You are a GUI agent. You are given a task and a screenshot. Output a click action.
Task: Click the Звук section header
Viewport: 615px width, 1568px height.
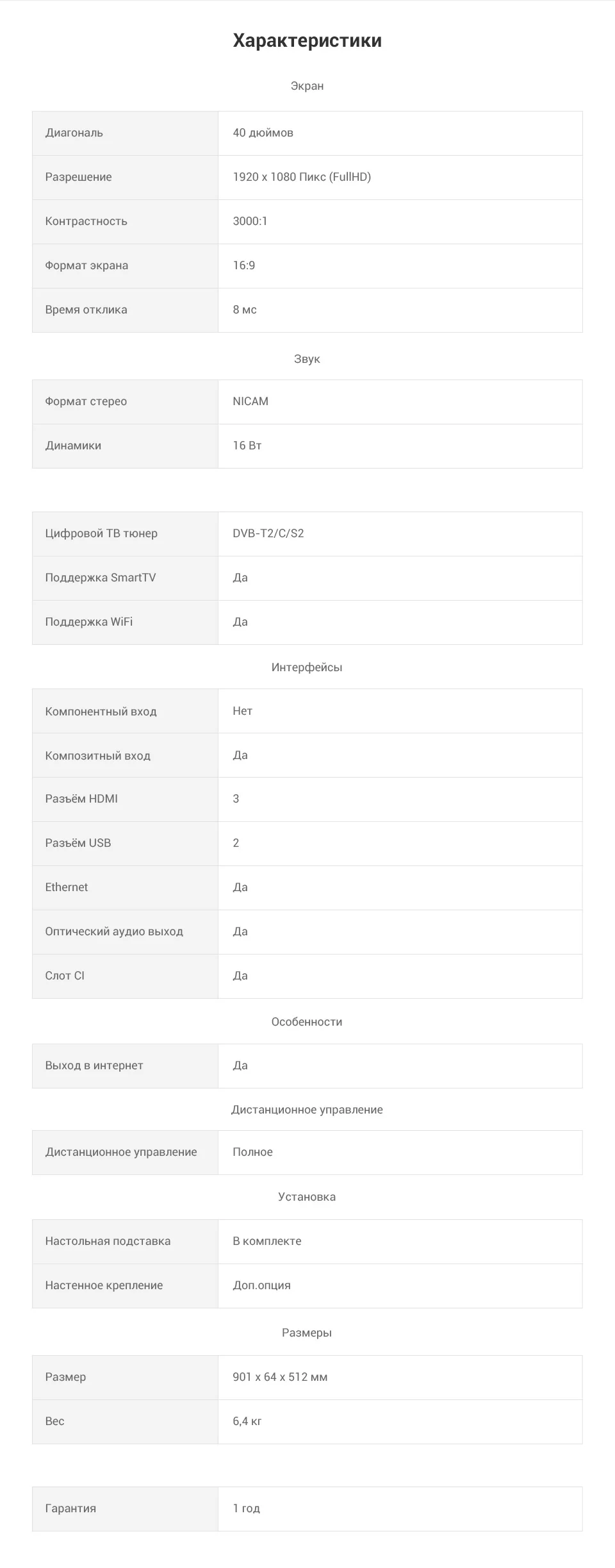coord(307,359)
